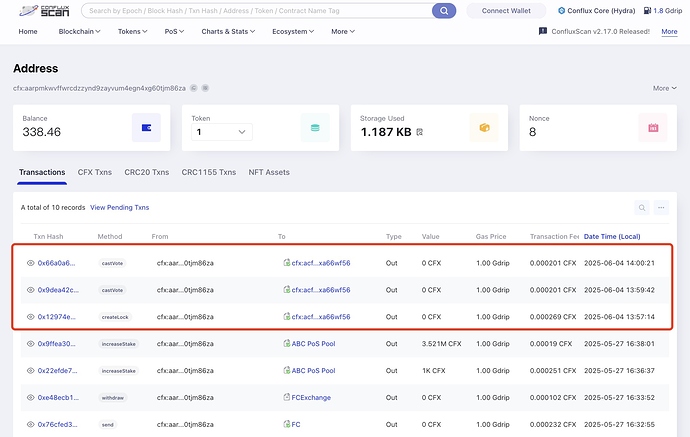Click the Nonce calendar icon
Viewport: 690px width, 437px height.
pyautogui.click(x=653, y=128)
